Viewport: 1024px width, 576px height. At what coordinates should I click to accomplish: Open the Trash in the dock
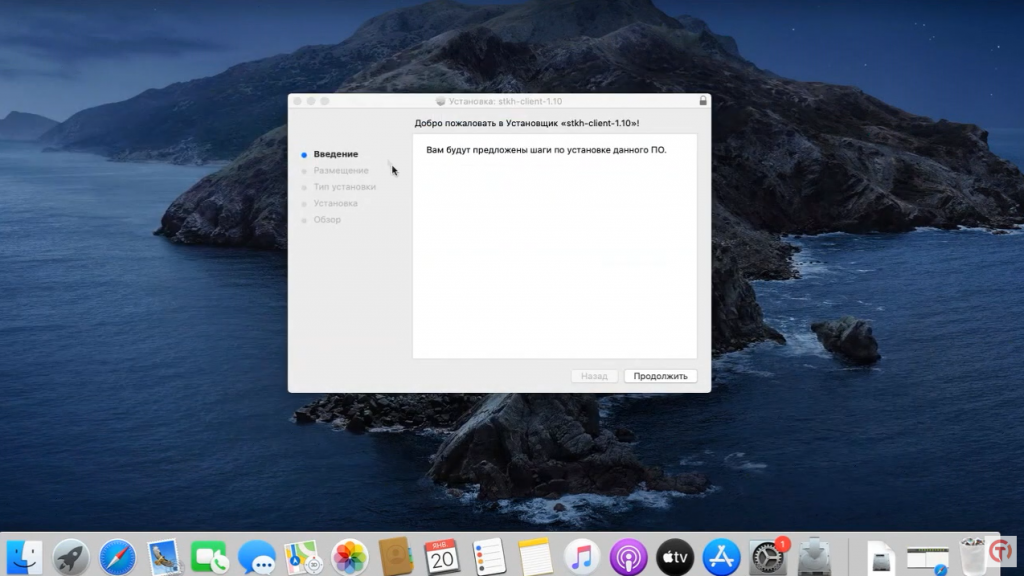click(x=973, y=557)
